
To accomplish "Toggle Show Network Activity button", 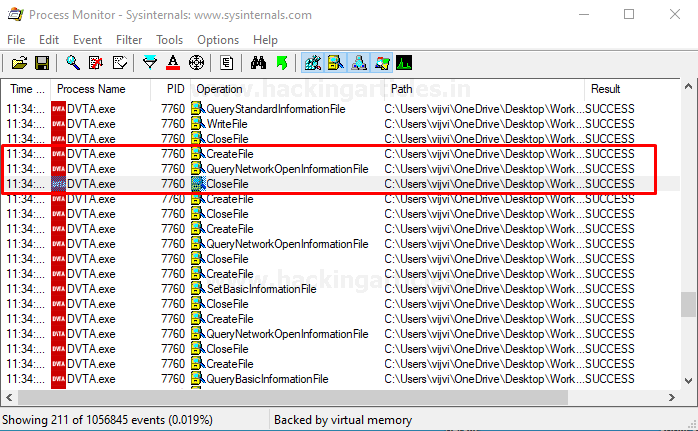I will pyautogui.click(x=359, y=63).
